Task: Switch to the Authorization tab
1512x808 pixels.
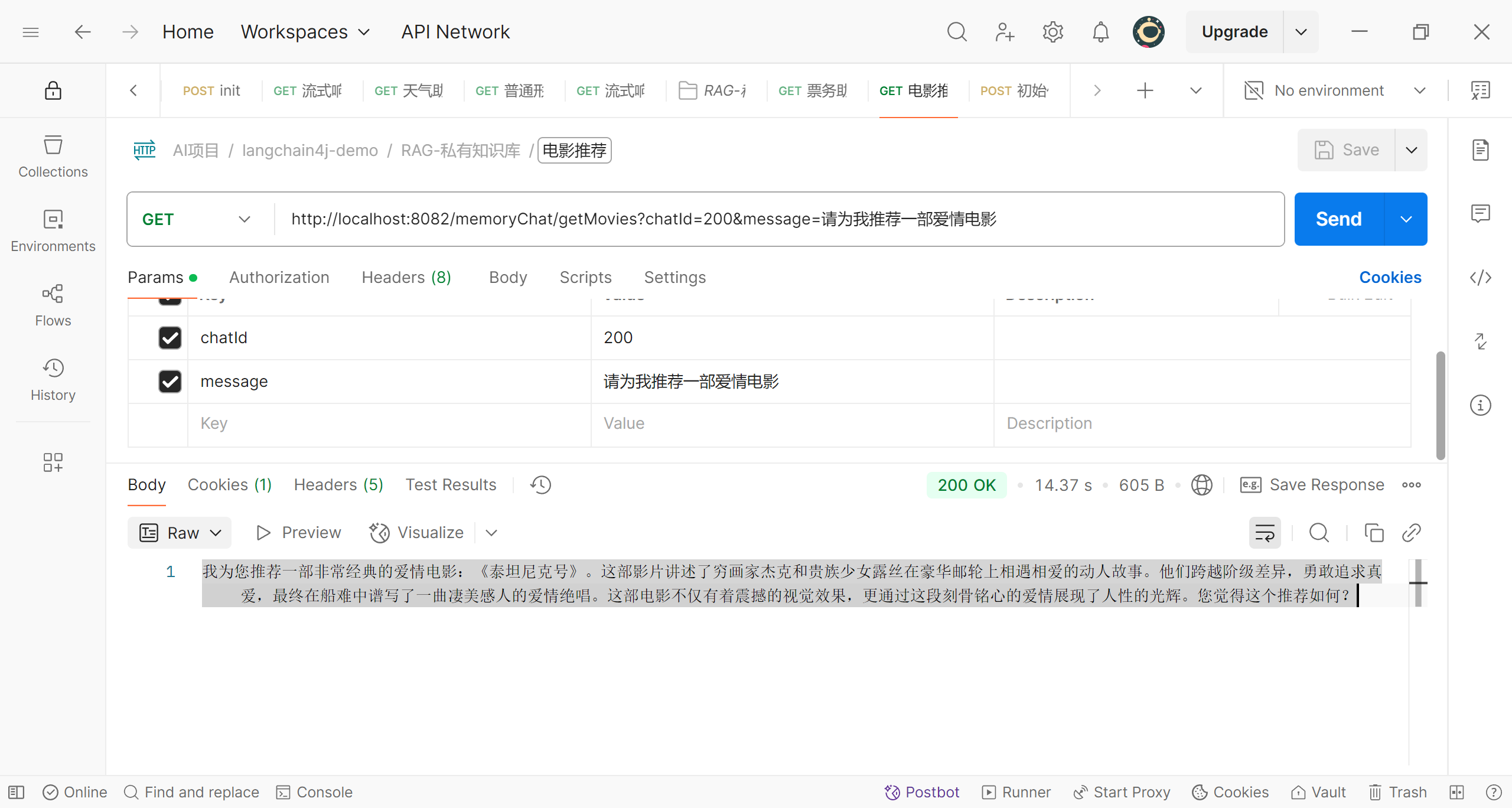Action: coord(279,277)
